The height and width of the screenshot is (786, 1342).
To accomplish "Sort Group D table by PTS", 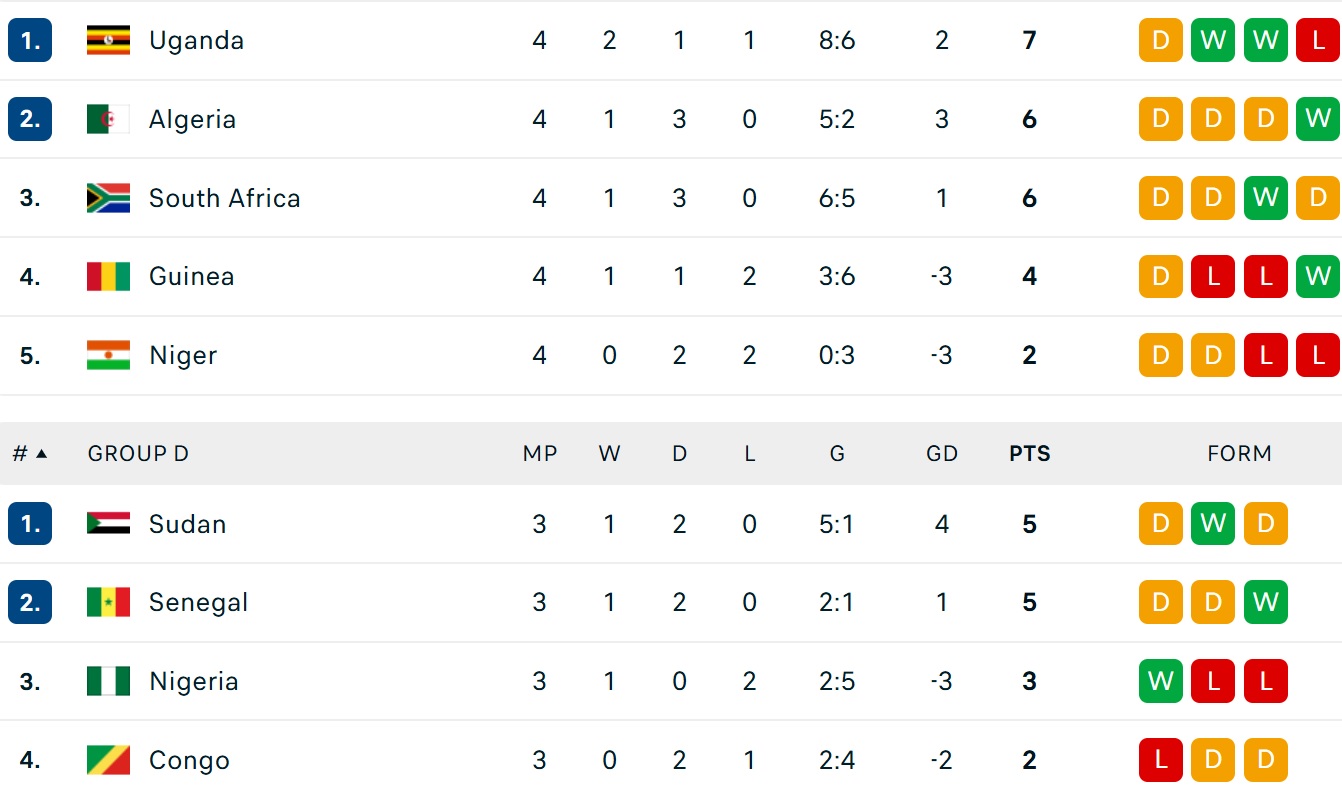I will click(1029, 454).
